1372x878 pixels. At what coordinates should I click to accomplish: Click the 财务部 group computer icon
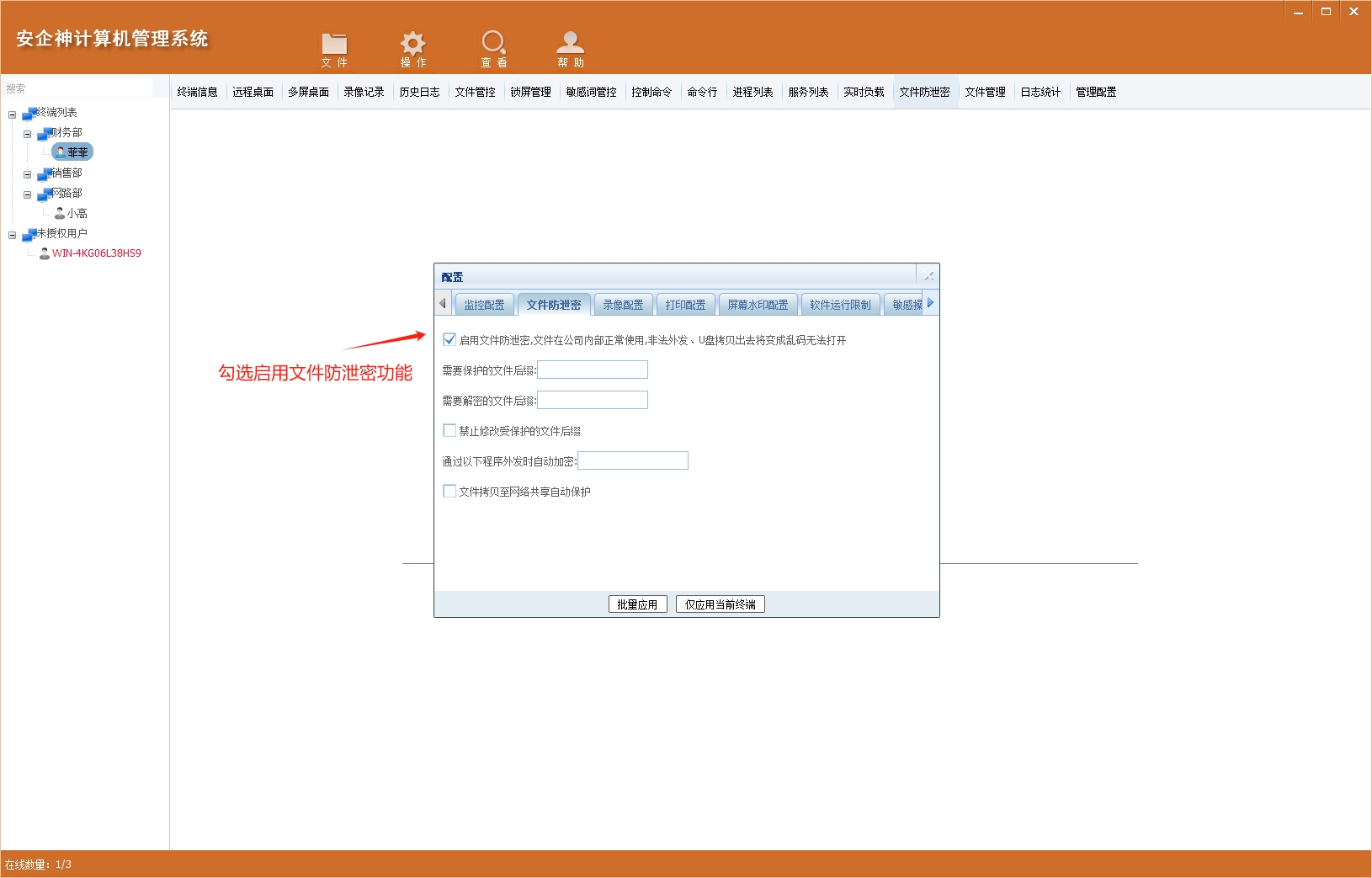(x=45, y=133)
